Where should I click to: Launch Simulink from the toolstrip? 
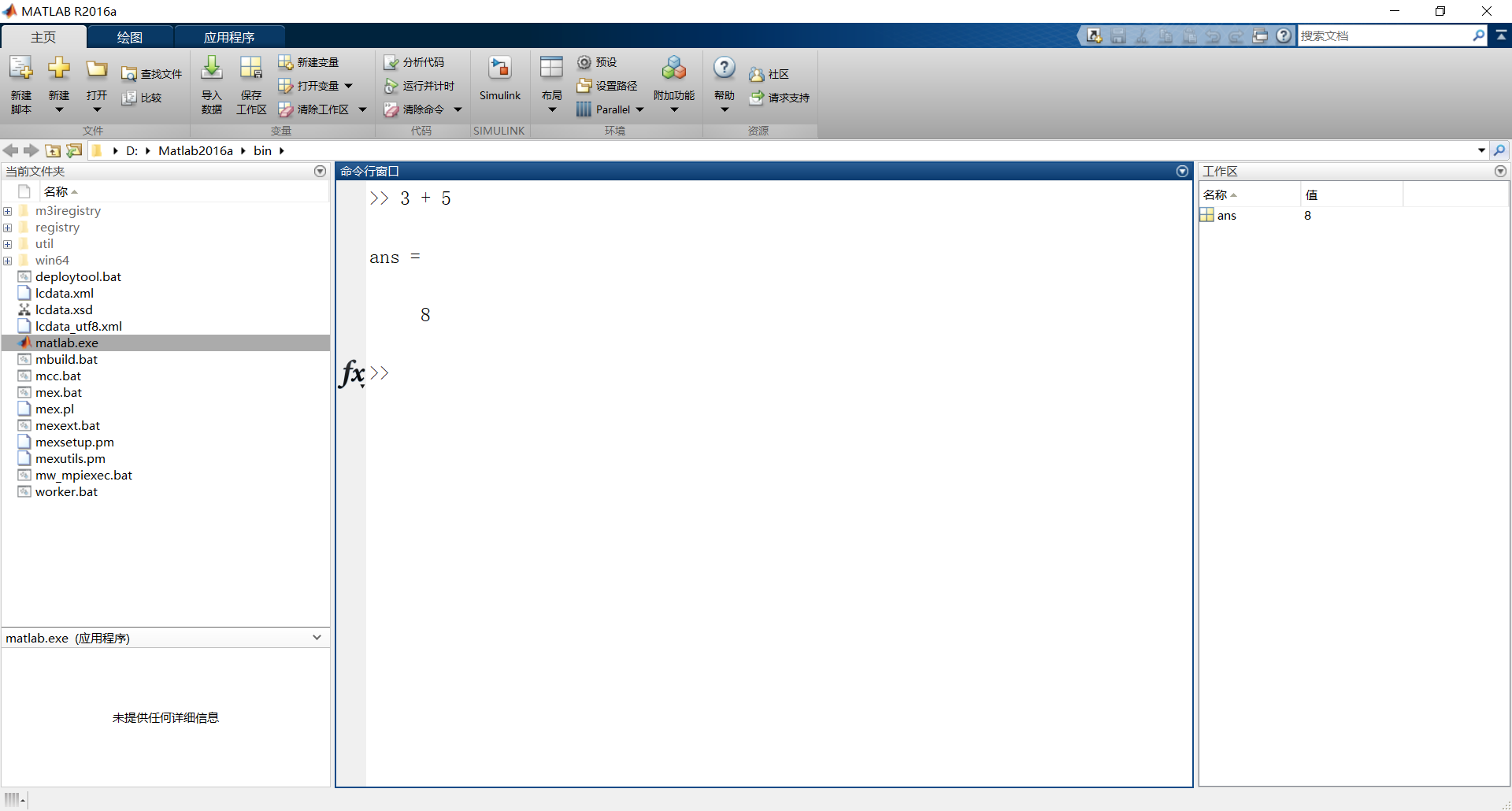pos(500,79)
